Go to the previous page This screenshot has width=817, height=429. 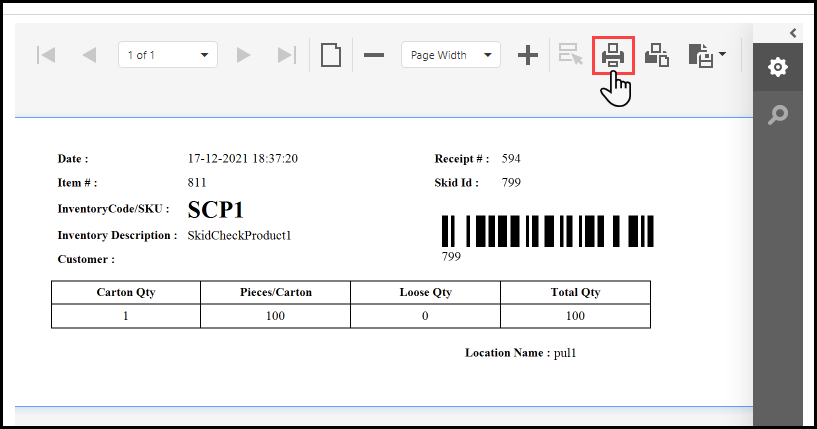(x=90, y=55)
